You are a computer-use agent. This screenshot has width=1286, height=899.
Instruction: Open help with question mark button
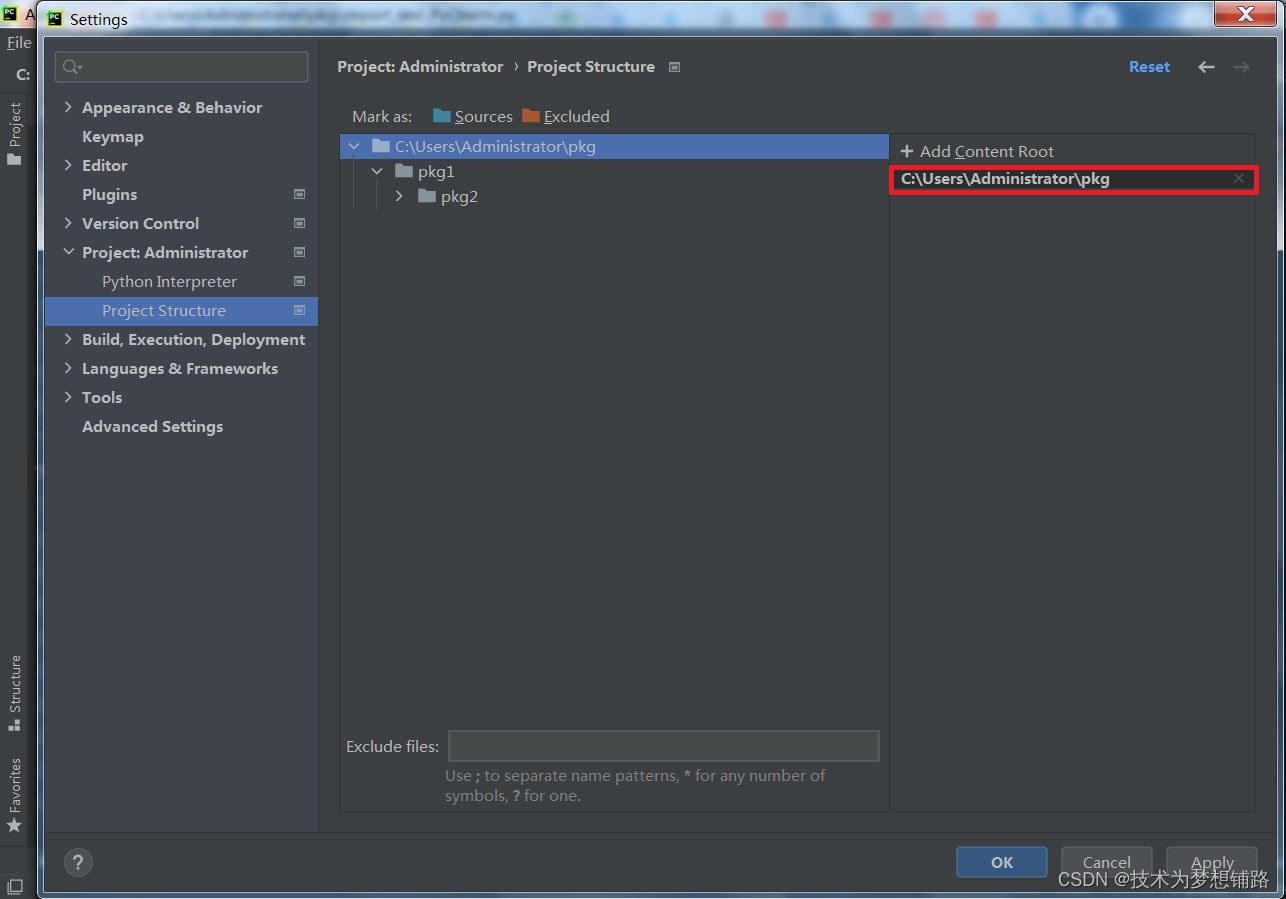point(78,862)
